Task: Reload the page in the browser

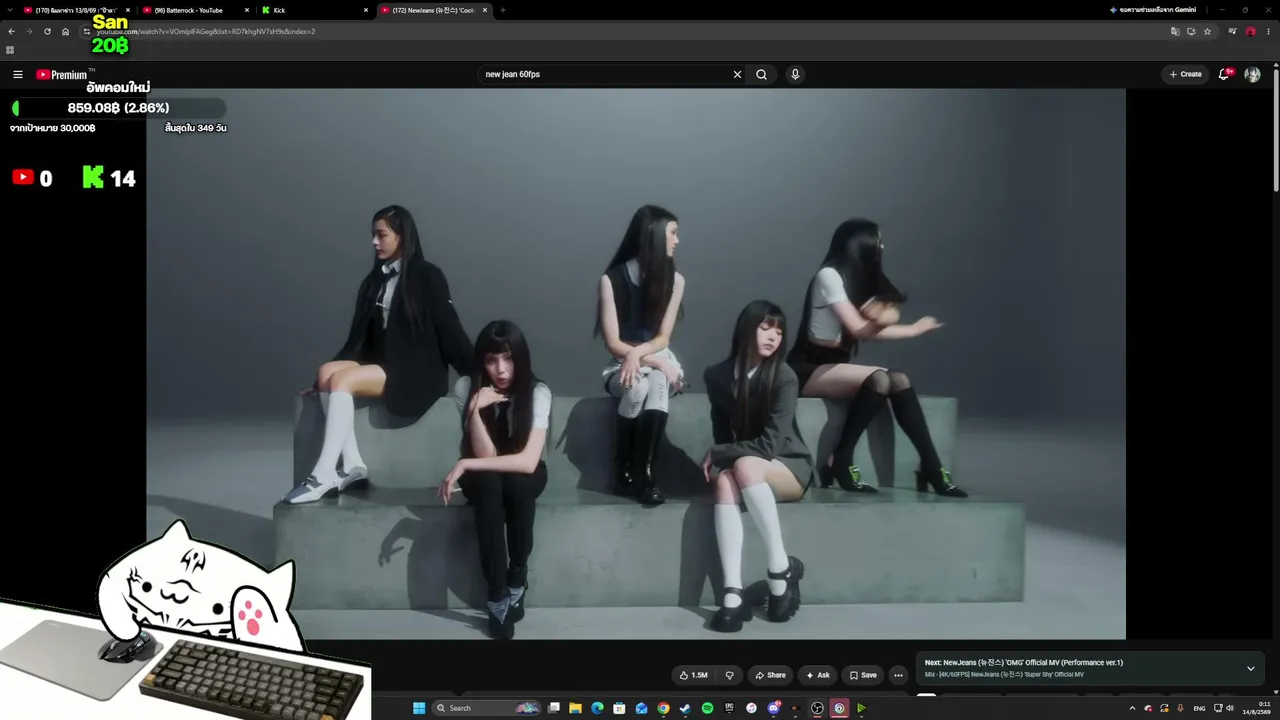Action: point(47,31)
